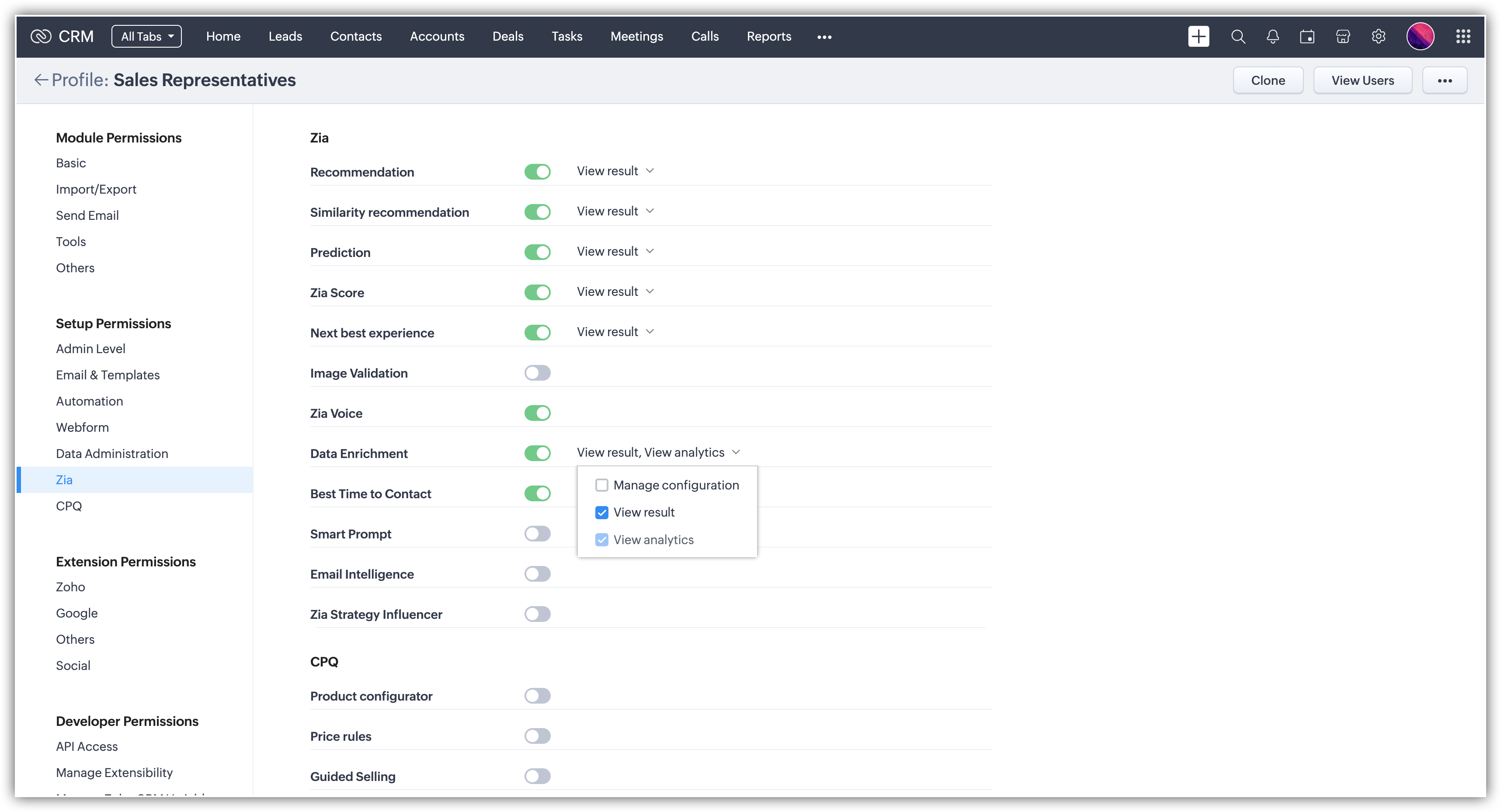The width and height of the screenshot is (1501, 812).
Task: Disable Next best experience toggle
Action: (x=537, y=333)
